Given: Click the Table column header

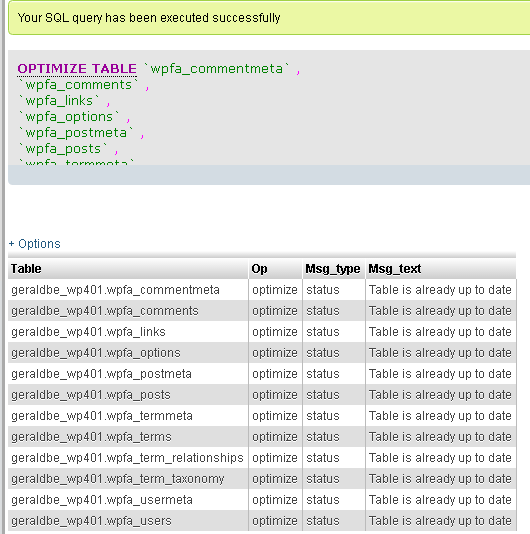Looking at the screenshot, I should point(128,269).
